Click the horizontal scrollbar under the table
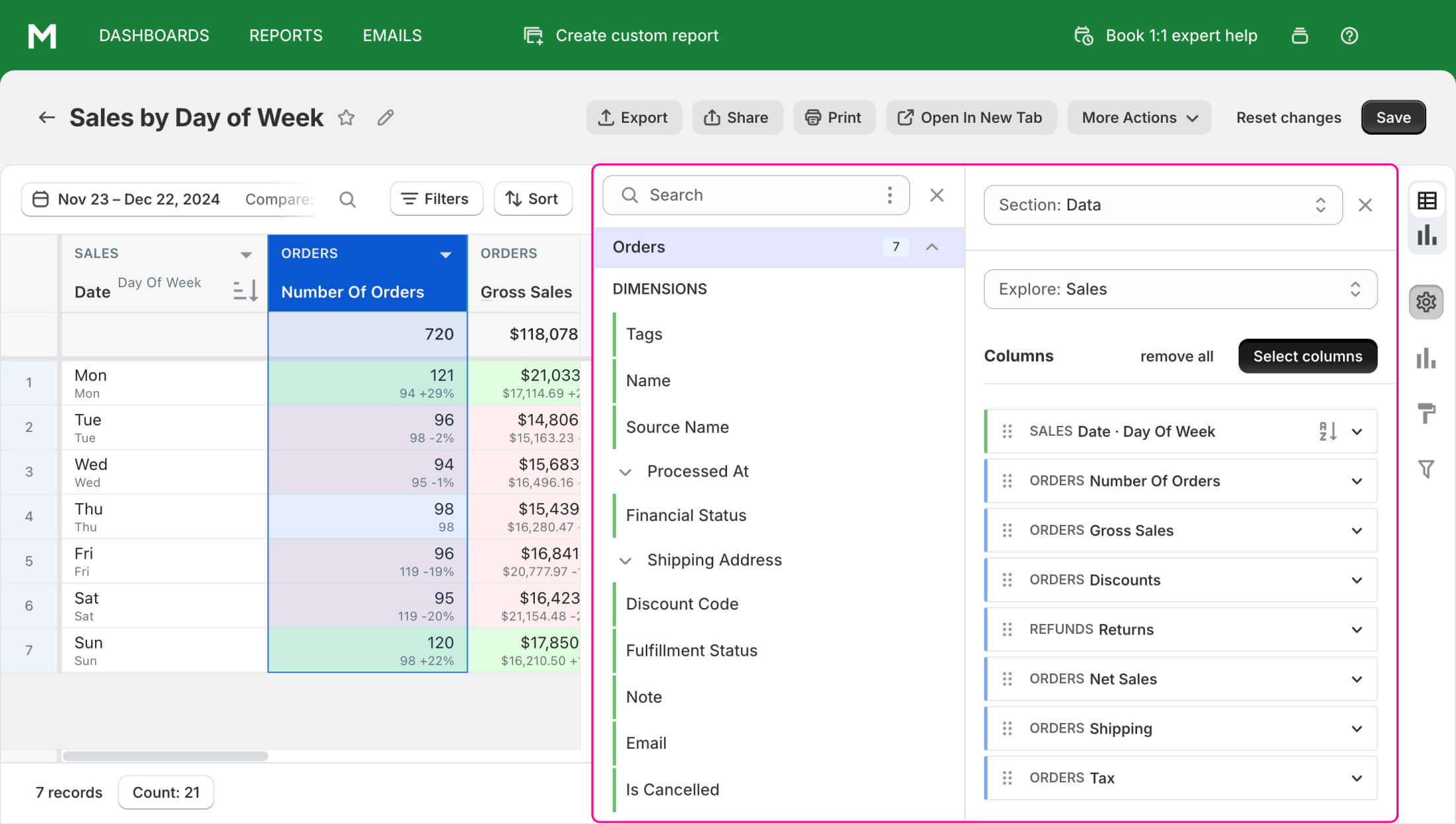This screenshot has width=1456, height=824. click(x=165, y=756)
